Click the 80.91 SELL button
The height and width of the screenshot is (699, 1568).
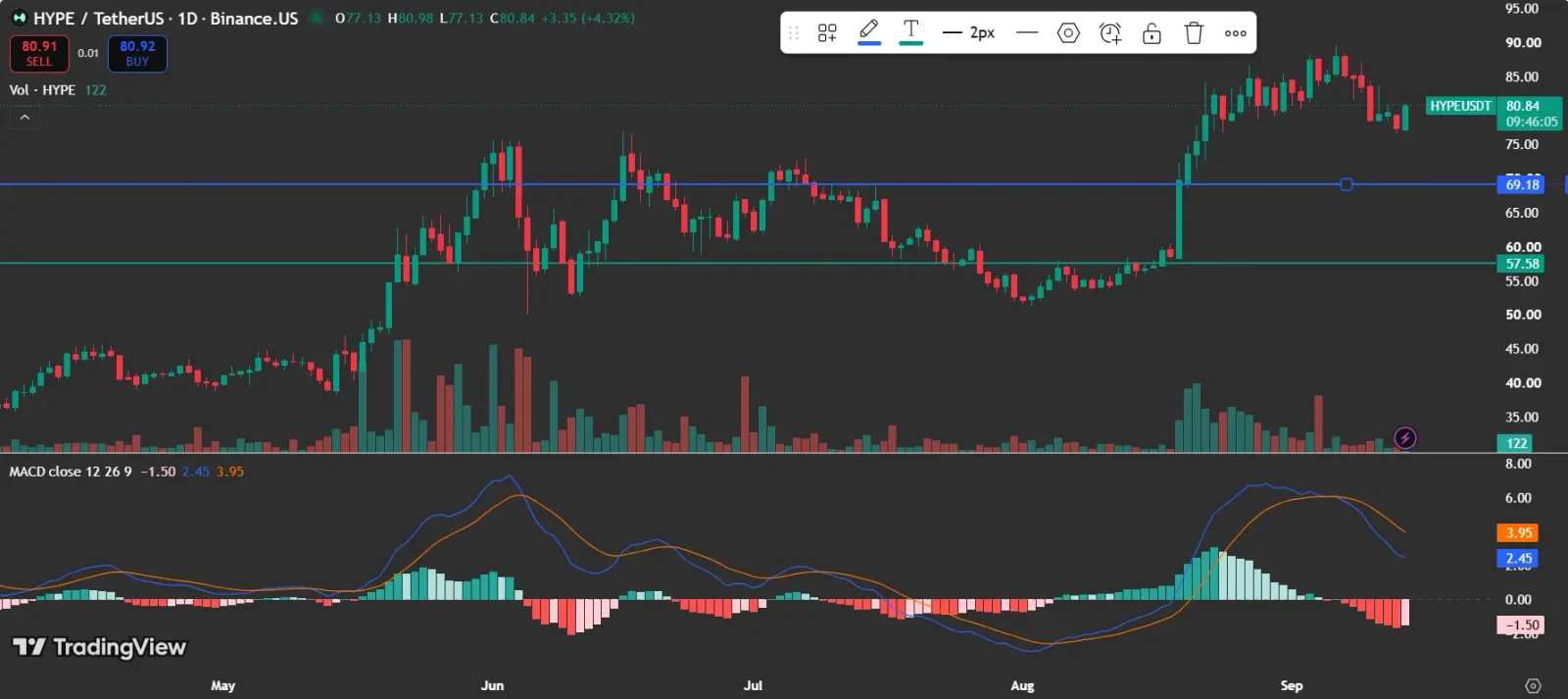[x=39, y=54]
